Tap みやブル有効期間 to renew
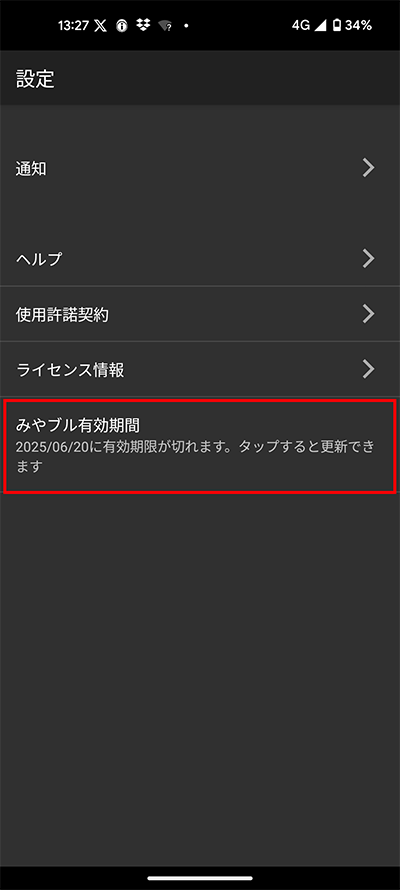 pos(200,446)
